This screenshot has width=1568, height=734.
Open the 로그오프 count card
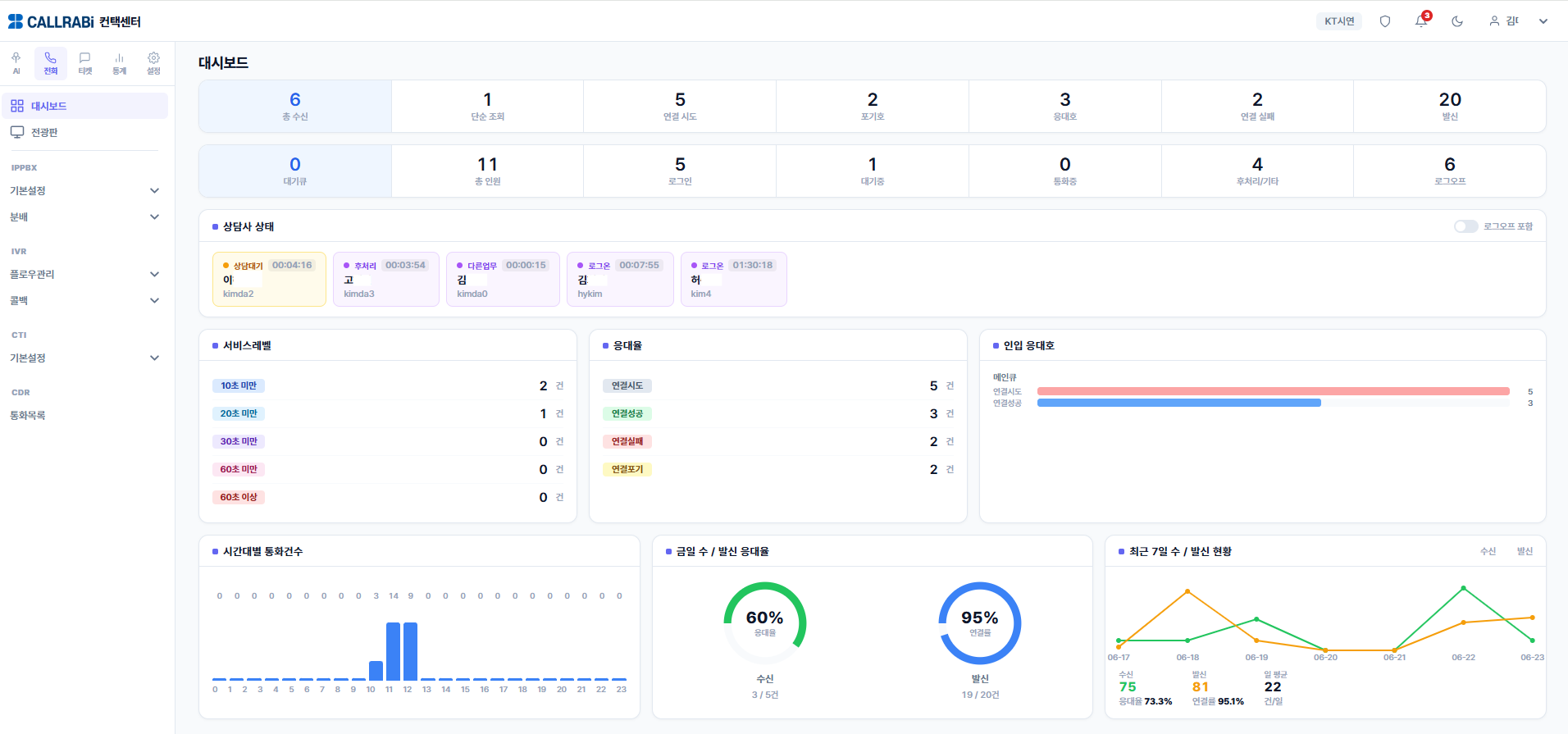(x=1449, y=171)
